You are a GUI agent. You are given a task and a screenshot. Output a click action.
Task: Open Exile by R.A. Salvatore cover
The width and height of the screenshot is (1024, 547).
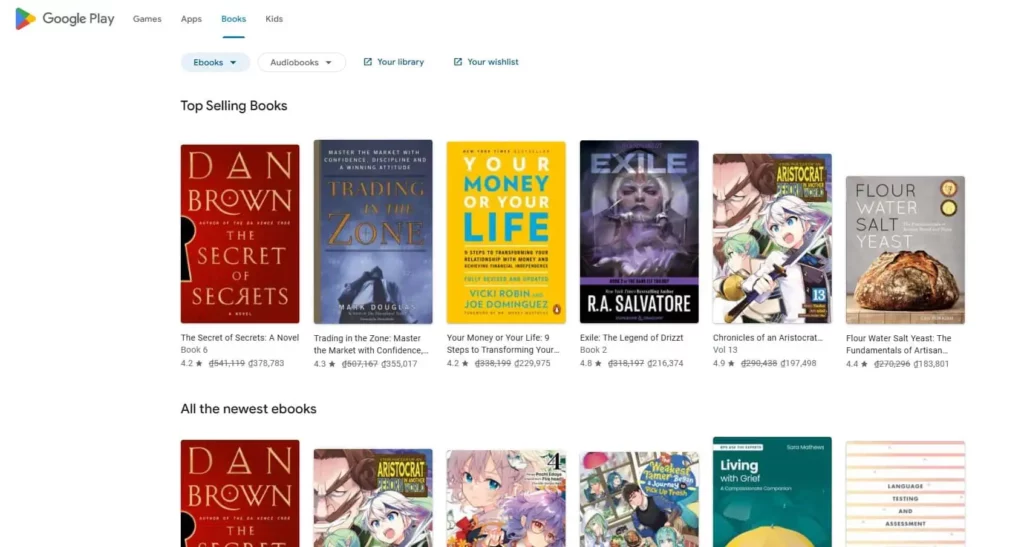[x=639, y=232]
